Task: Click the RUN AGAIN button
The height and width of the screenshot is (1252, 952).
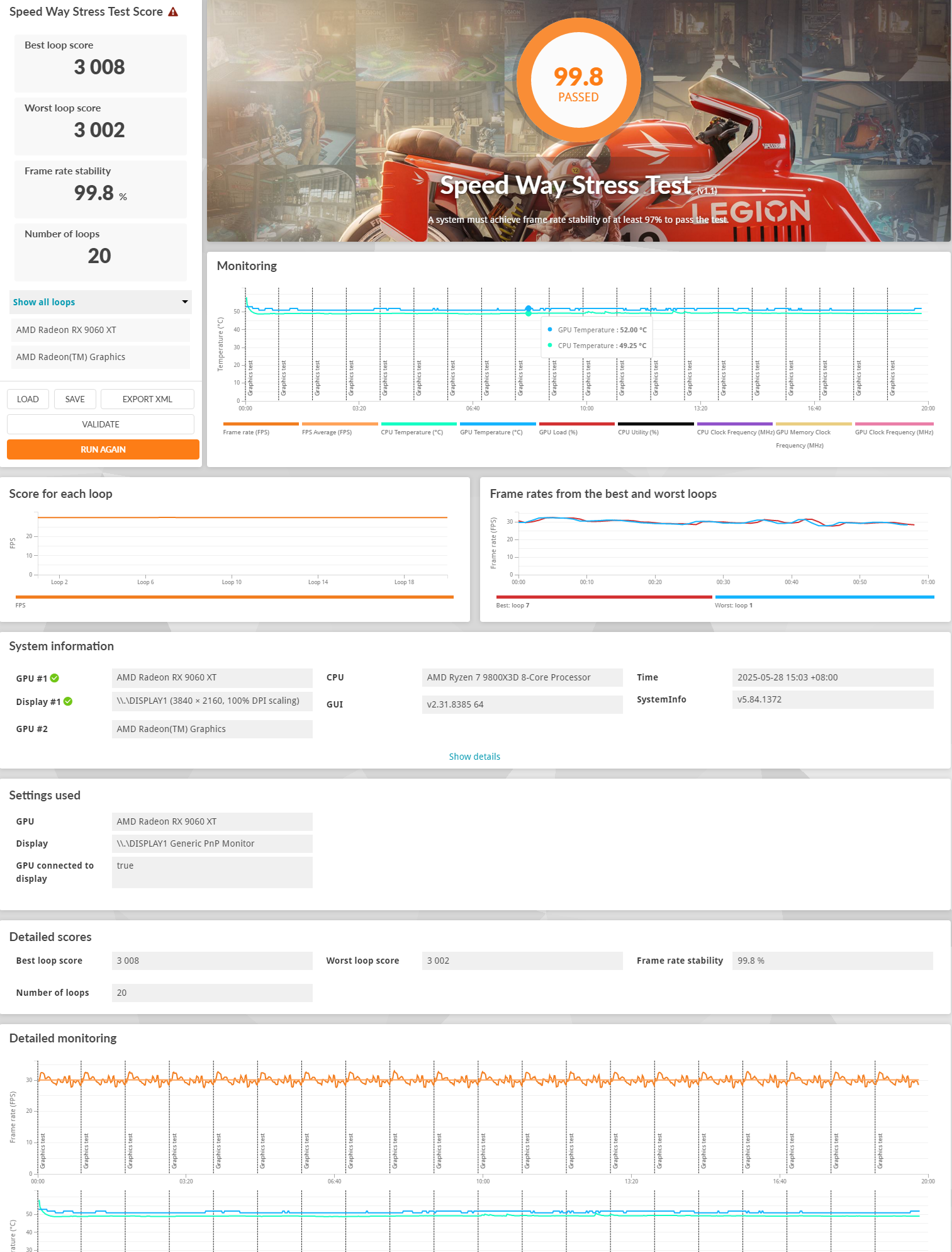Action: 103,449
